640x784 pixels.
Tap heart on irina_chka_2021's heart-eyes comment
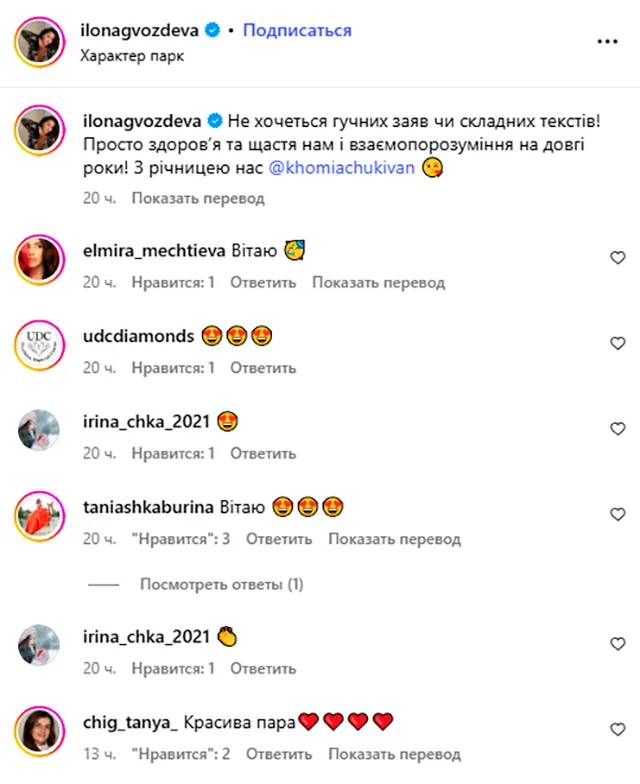(618, 429)
